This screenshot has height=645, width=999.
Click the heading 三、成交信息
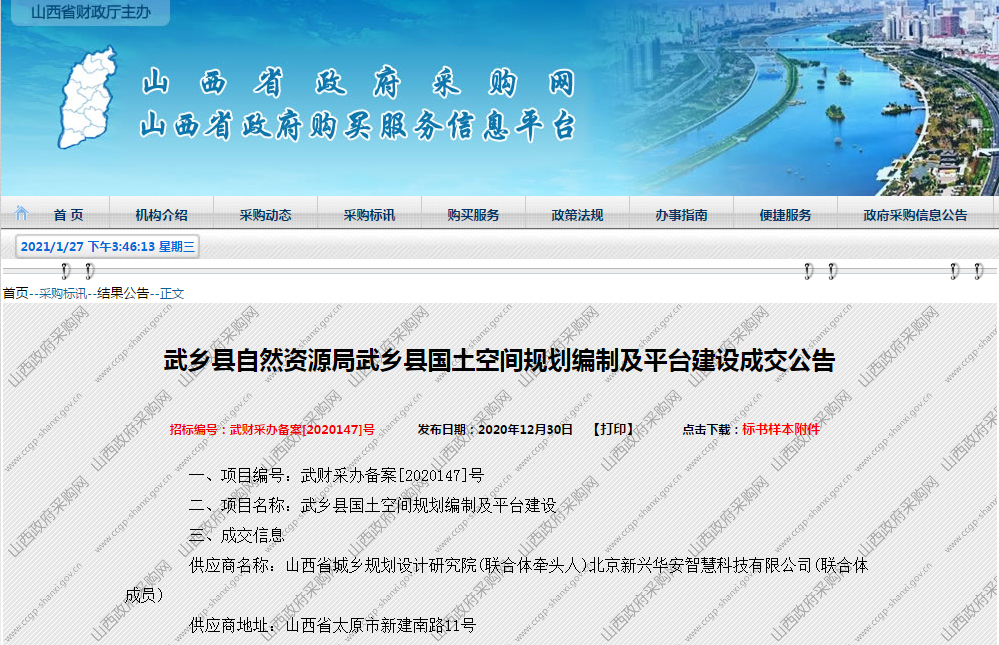point(236,535)
